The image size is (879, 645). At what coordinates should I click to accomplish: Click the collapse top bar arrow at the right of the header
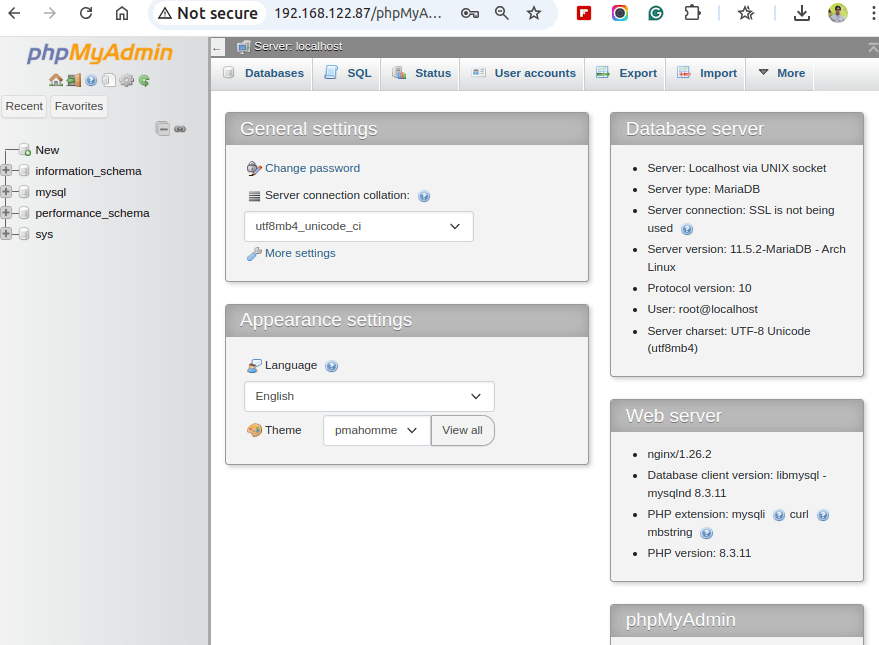click(x=873, y=48)
